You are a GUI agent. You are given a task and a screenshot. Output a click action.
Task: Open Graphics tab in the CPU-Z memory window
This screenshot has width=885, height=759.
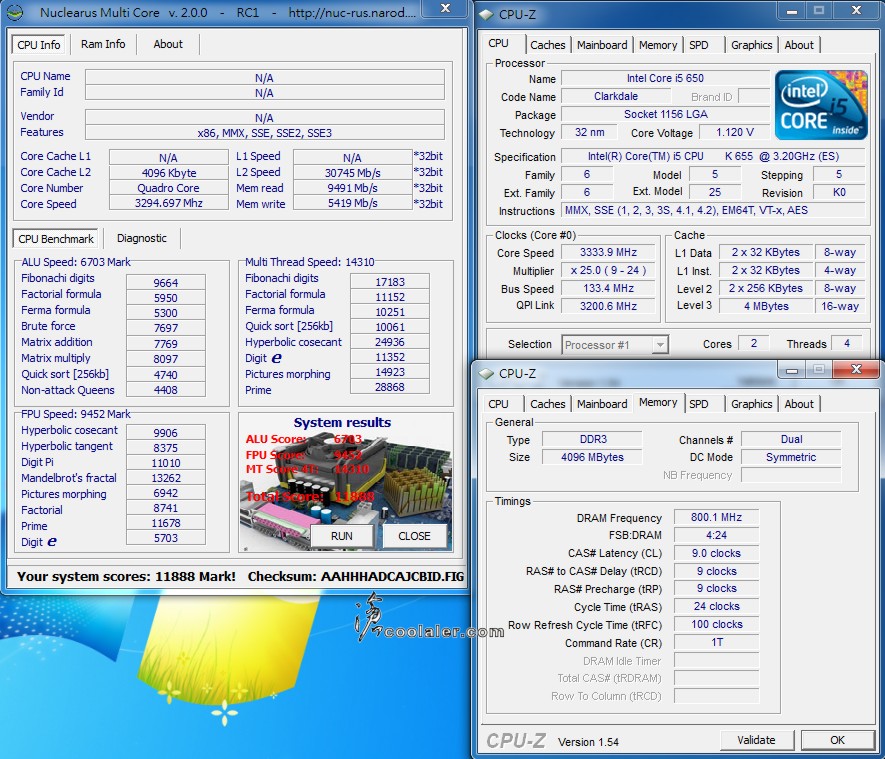751,404
